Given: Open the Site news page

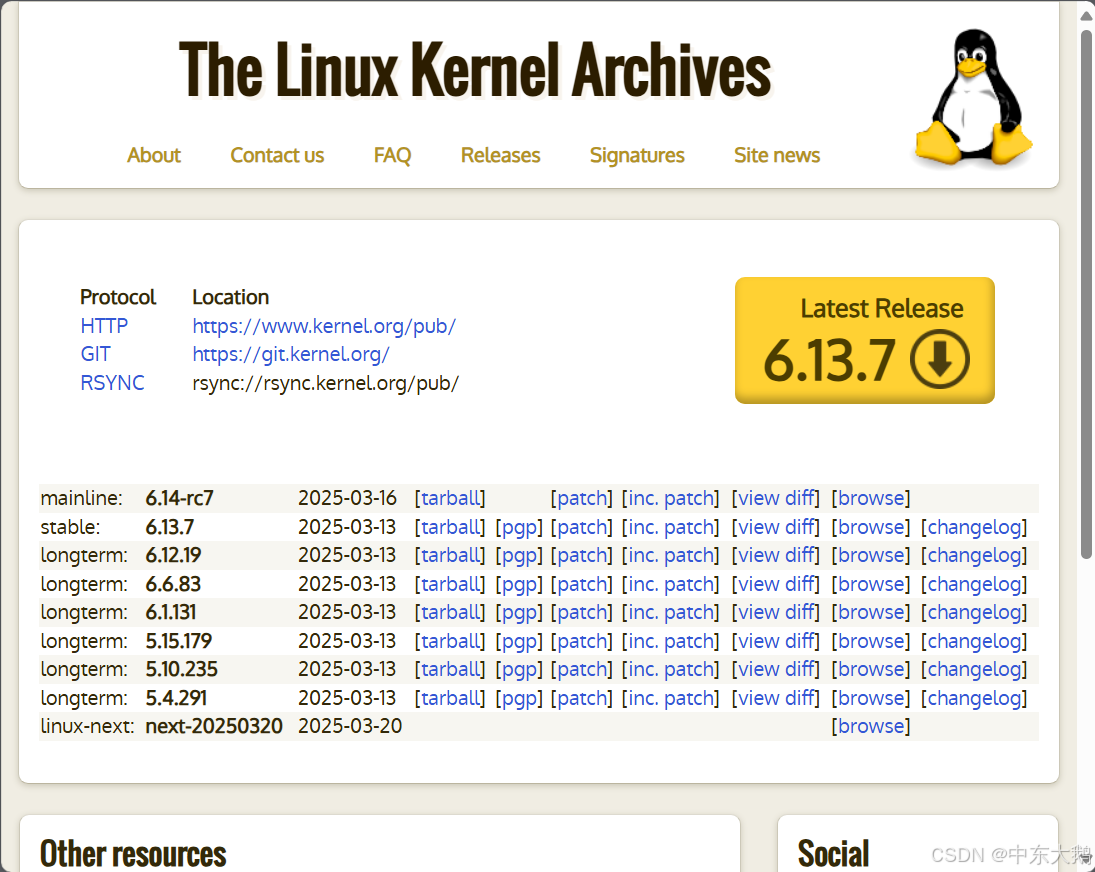Looking at the screenshot, I should pyautogui.click(x=776, y=155).
